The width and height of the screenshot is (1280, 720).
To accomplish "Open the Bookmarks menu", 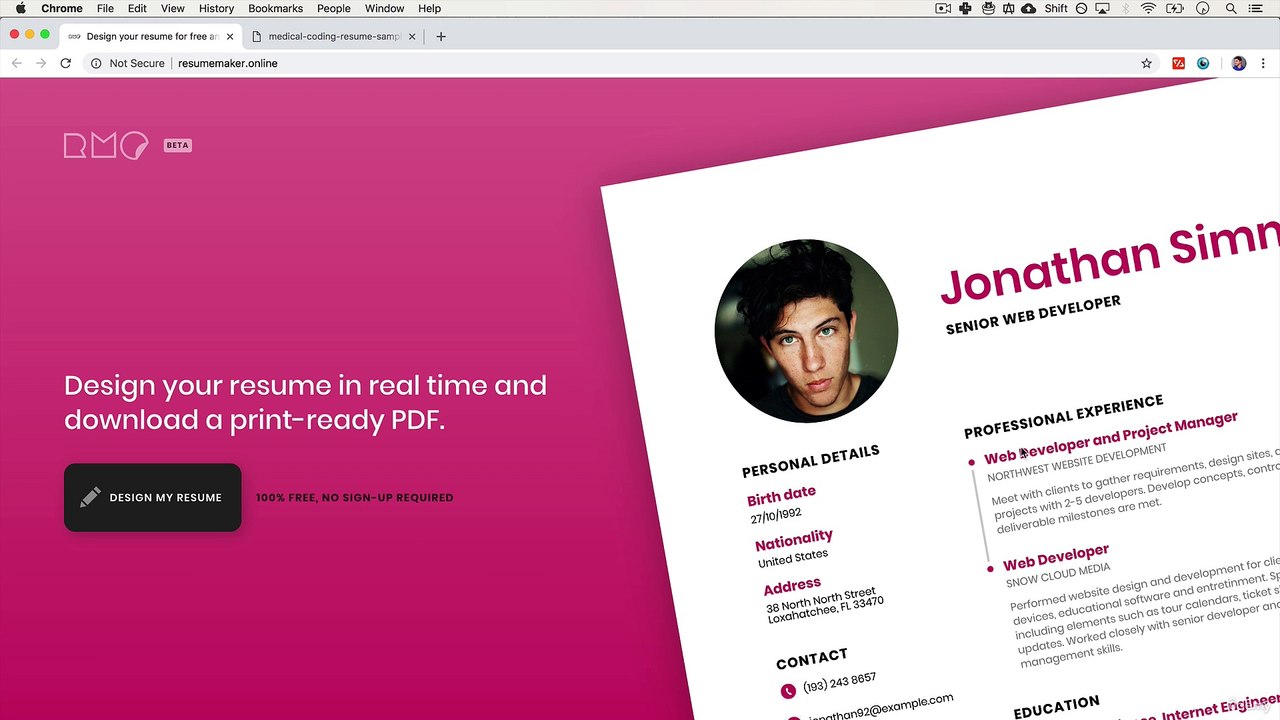I will pos(275,8).
